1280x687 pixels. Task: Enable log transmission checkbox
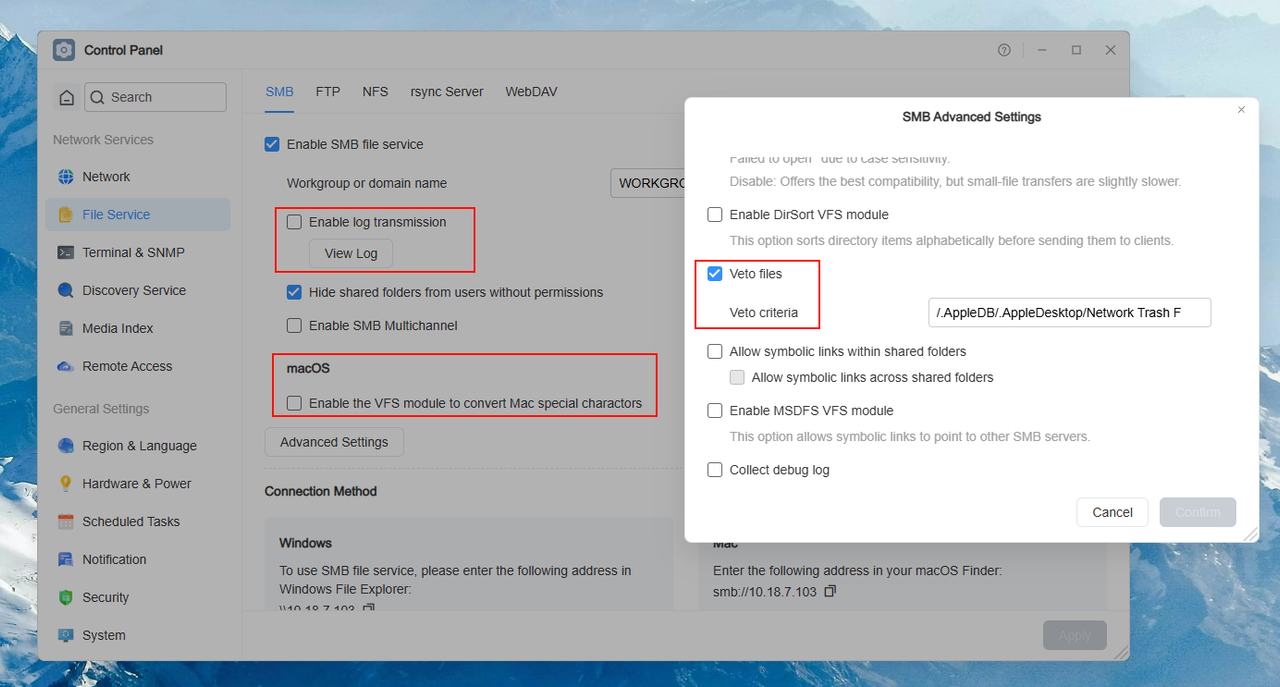point(294,222)
